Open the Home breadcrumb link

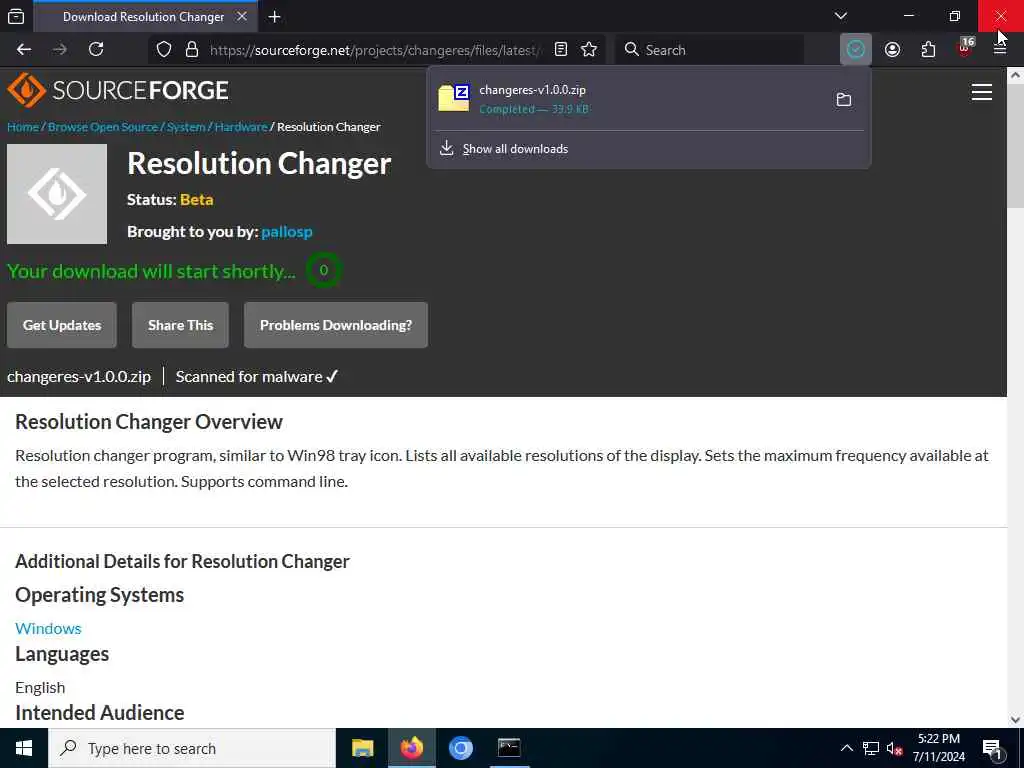point(23,127)
